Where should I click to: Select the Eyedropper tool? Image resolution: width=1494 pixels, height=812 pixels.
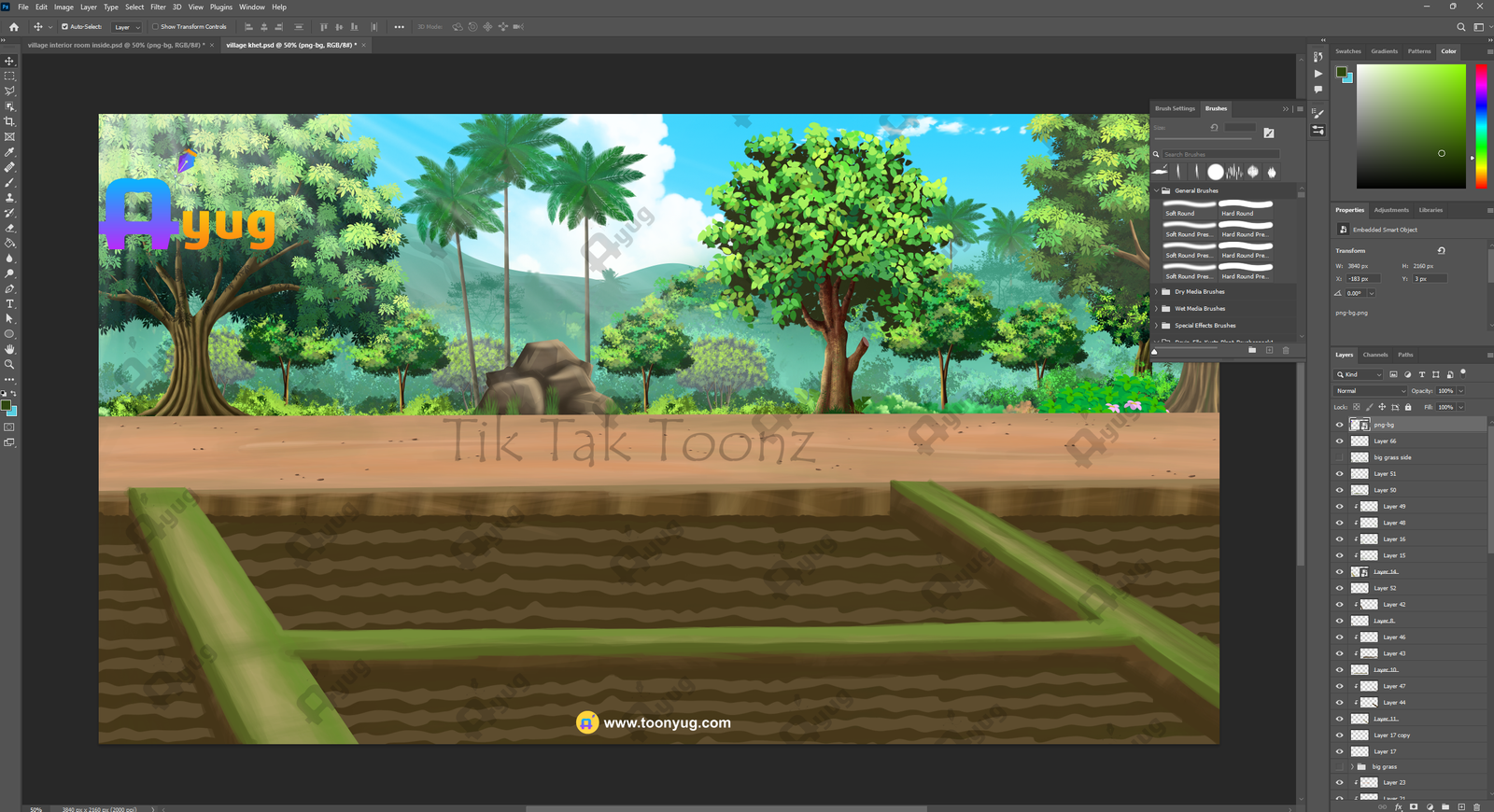coord(10,152)
